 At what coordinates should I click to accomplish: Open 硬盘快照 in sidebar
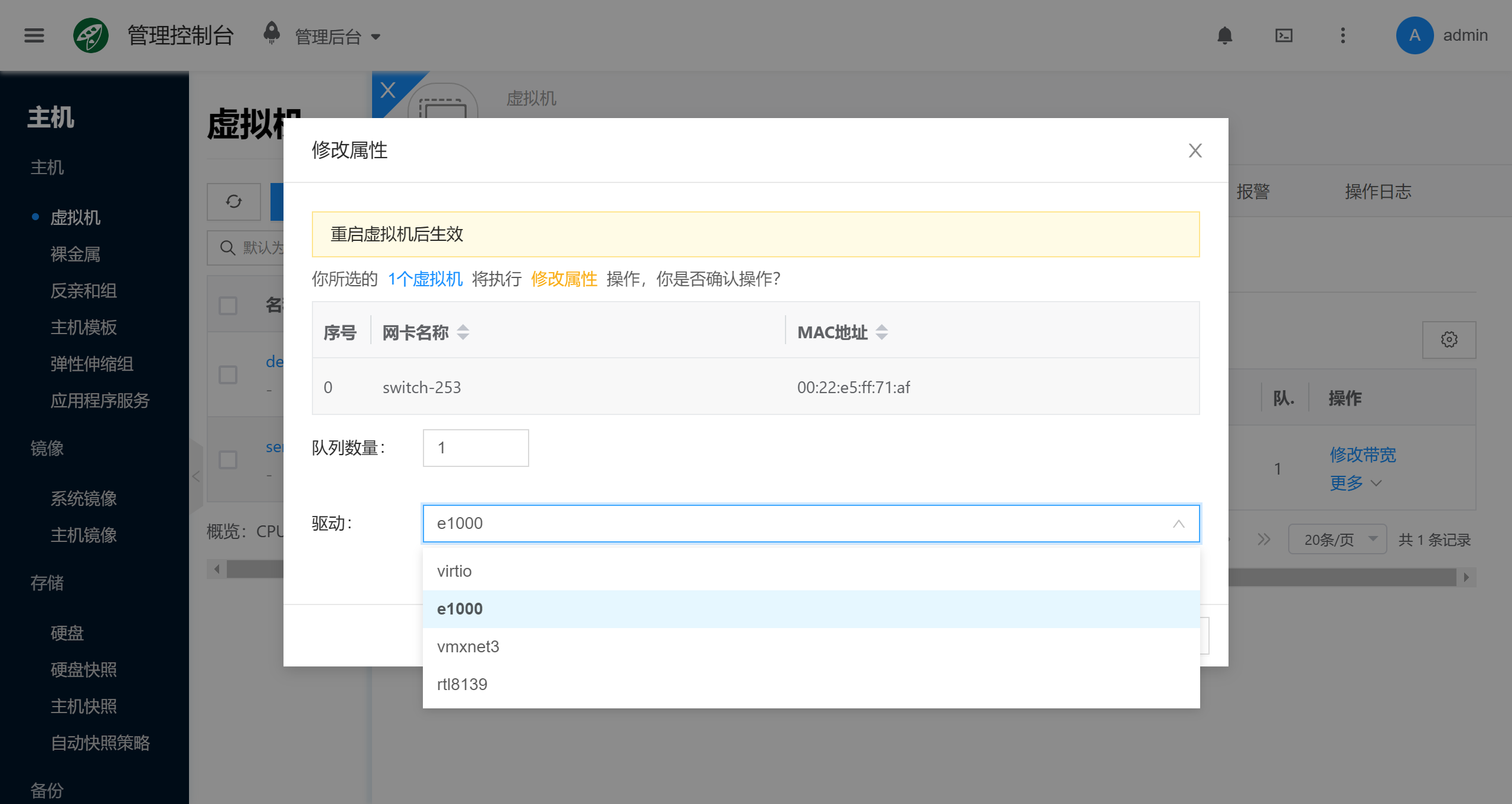(84, 669)
